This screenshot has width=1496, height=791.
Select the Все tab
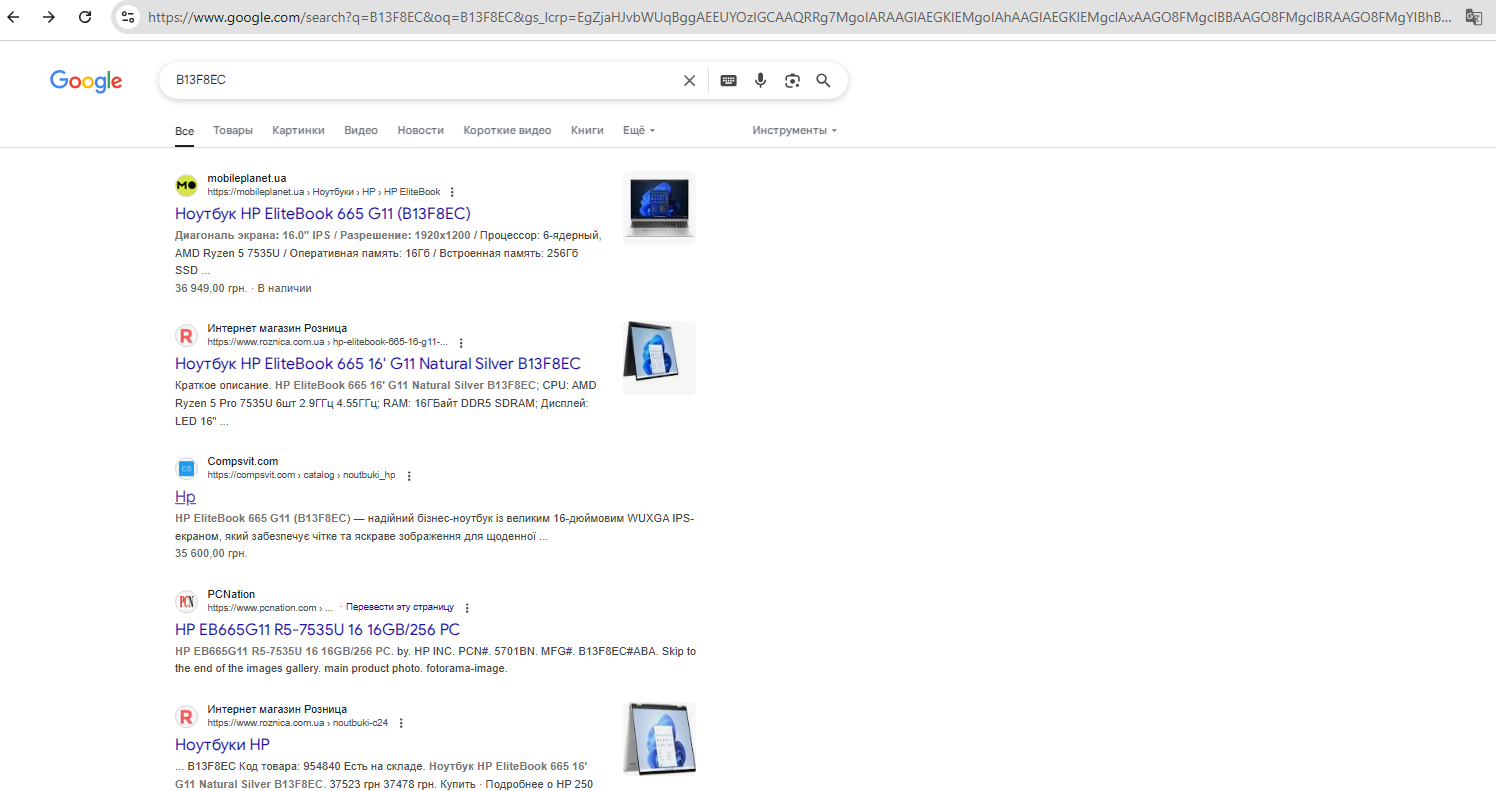184,131
